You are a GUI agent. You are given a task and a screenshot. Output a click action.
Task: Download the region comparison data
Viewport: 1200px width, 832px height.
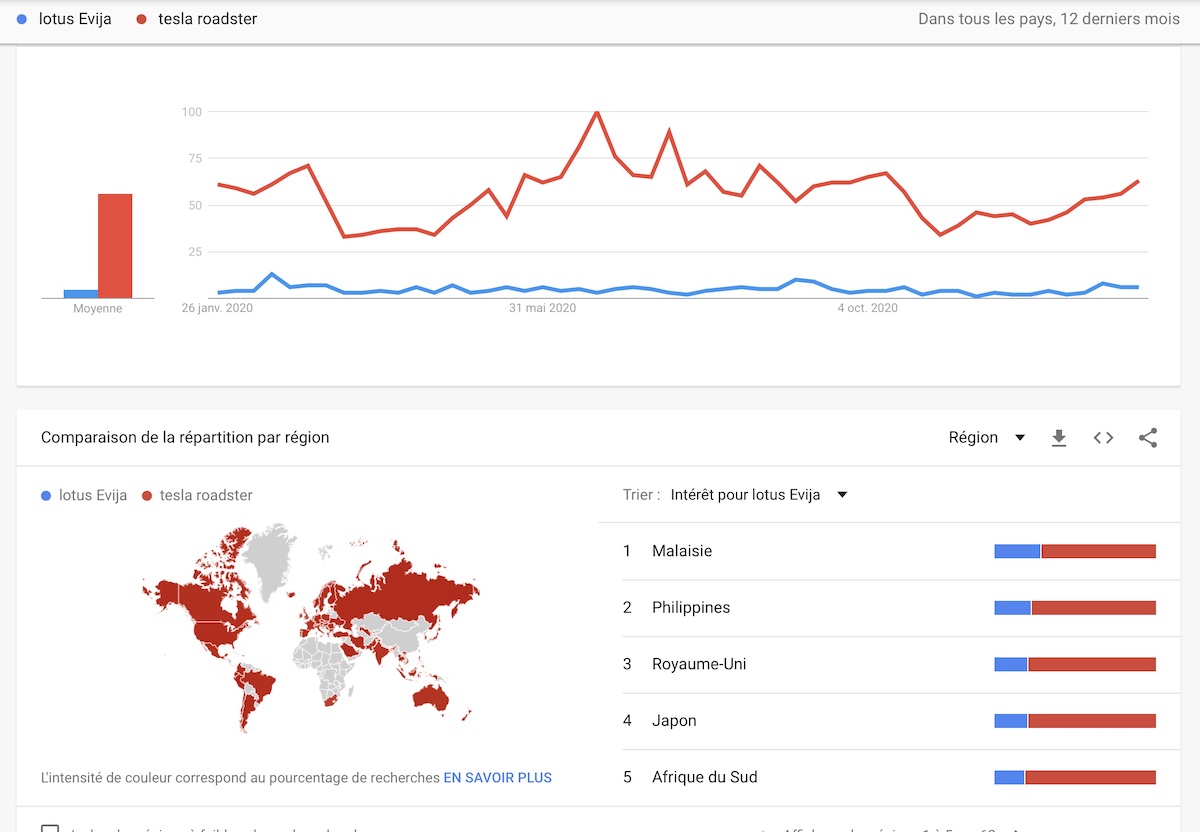click(x=1059, y=438)
